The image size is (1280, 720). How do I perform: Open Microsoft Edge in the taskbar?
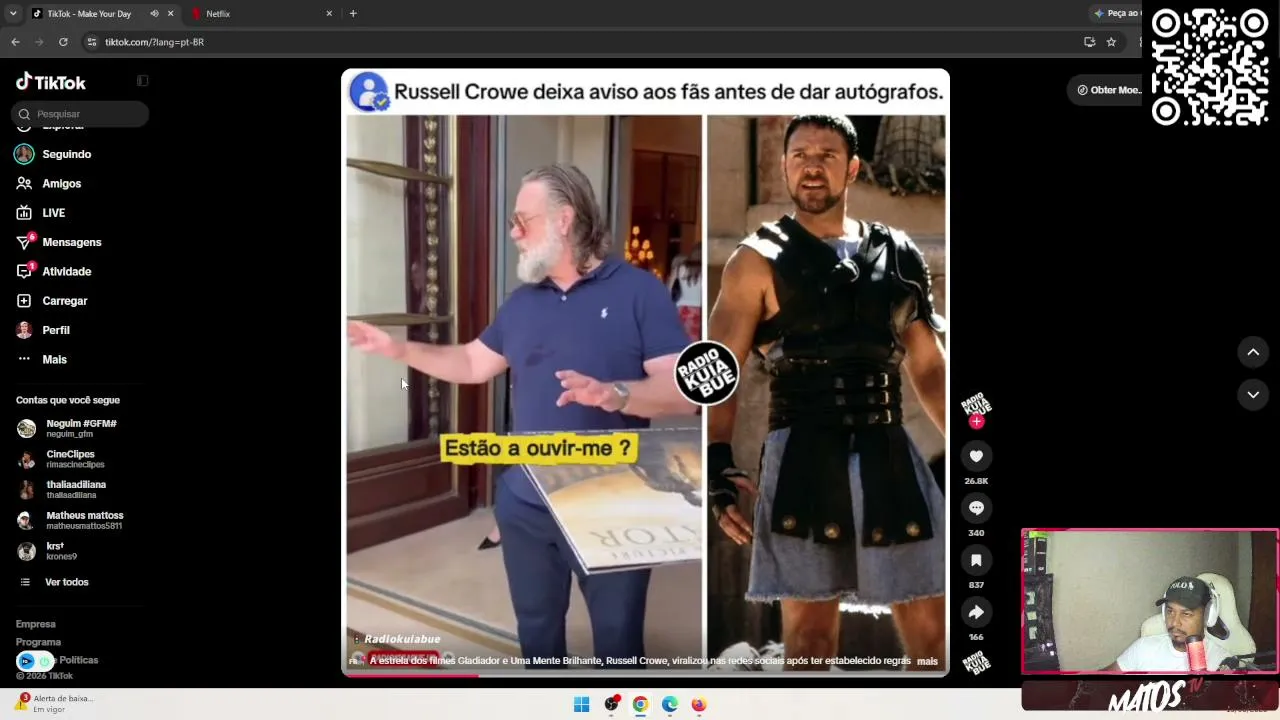tap(670, 704)
